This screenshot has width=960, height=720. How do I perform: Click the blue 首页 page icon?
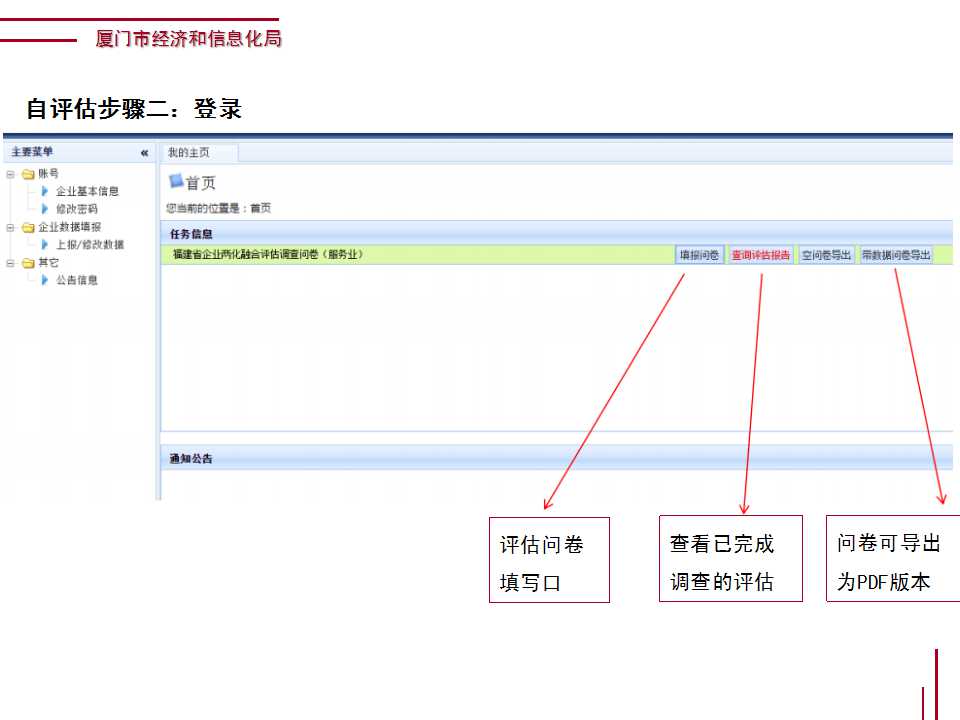pos(176,182)
